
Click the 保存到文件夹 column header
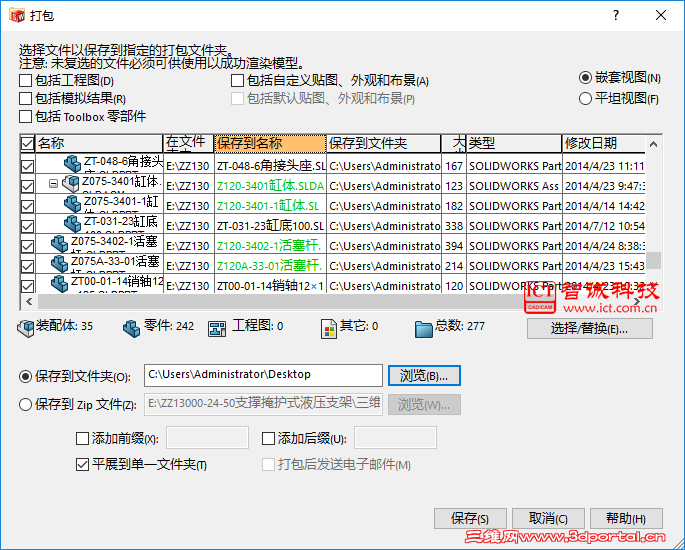click(384, 143)
